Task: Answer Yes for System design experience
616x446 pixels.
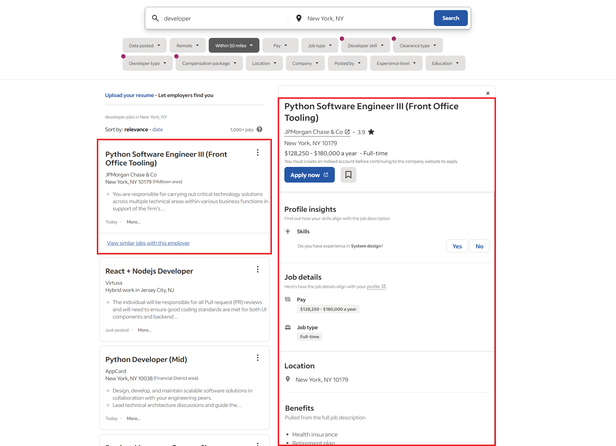Action: (x=457, y=246)
